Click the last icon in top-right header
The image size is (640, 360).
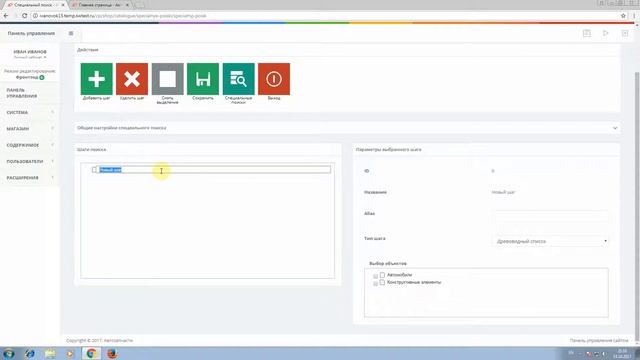pyautogui.click(x=625, y=33)
